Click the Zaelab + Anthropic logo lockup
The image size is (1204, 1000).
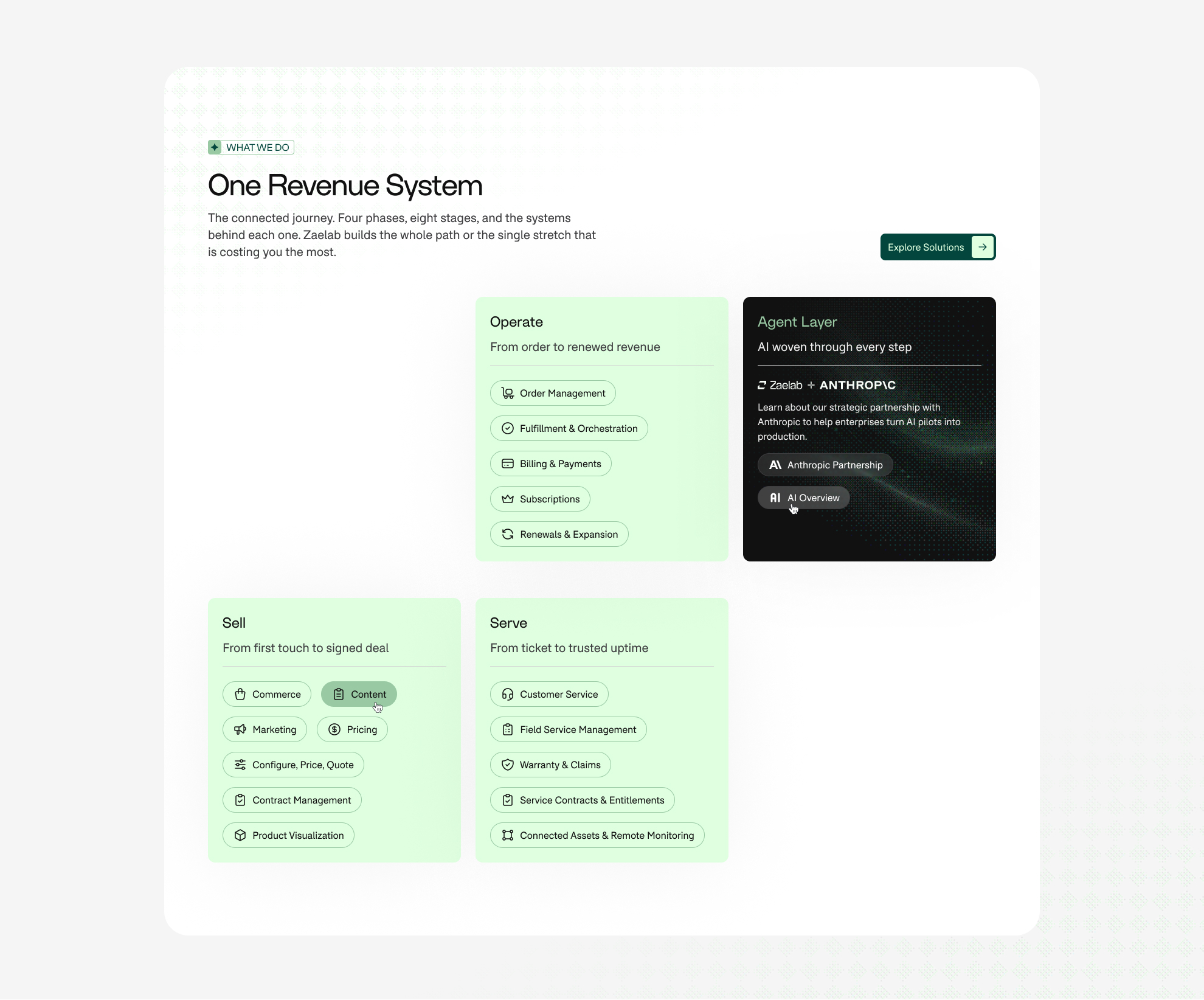tap(826, 386)
